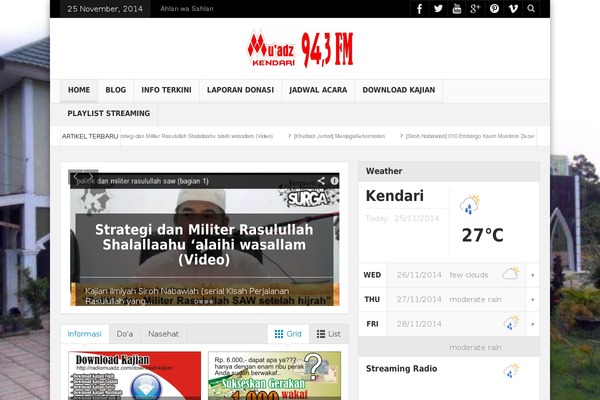Open the PLAYLIST STREAMING menu
This screenshot has width=600, height=400.
point(109,114)
